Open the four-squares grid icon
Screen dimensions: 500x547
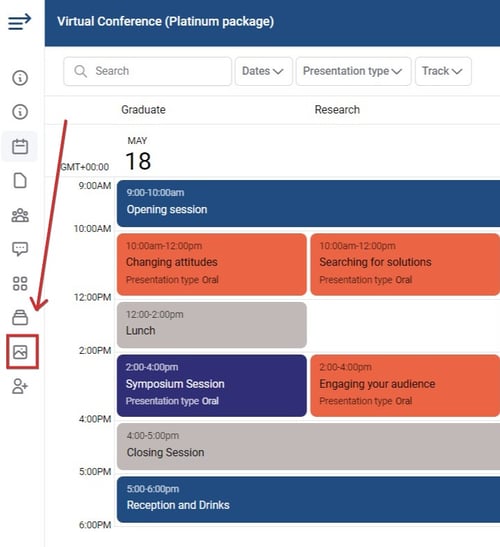(20, 284)
